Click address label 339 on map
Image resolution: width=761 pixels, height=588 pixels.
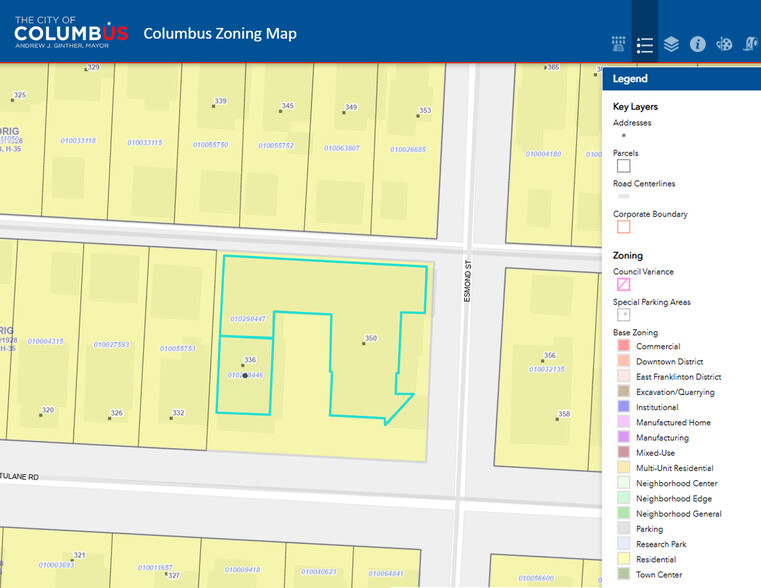point(221,101)
